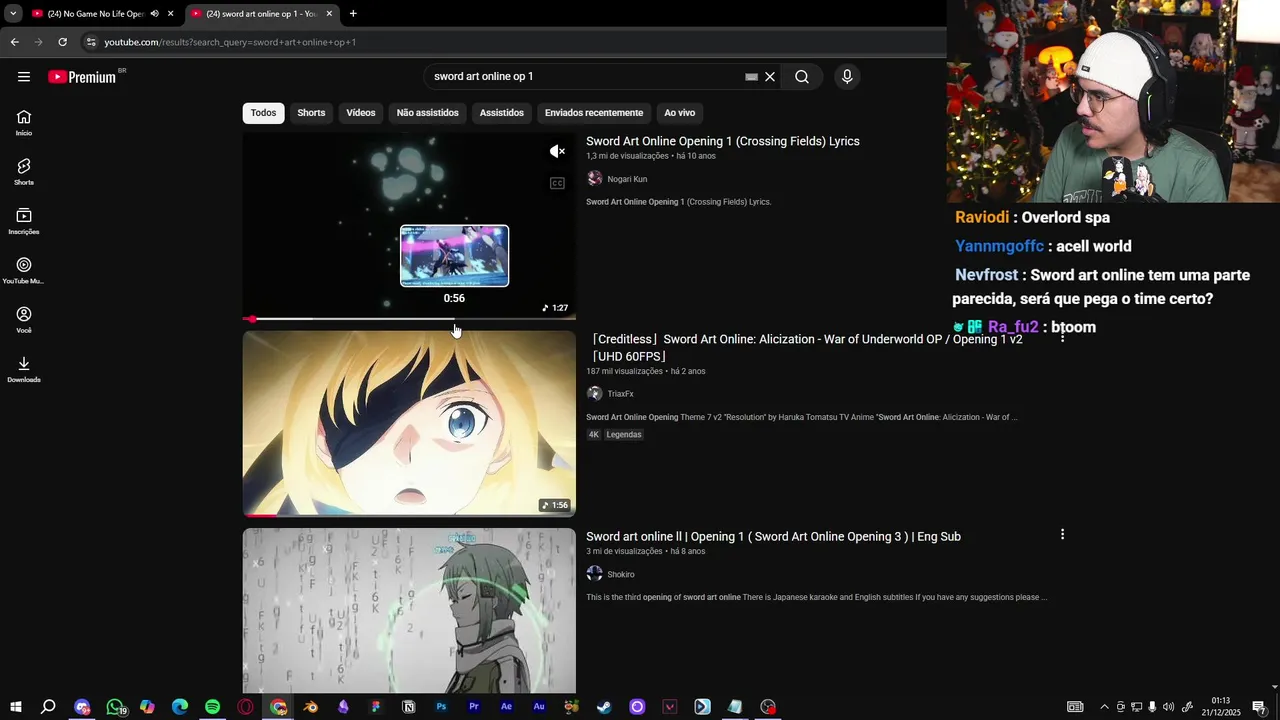Screen dimensions: 1280x720
Task: Open Blender from the taskbar
Action: (311, 707)
